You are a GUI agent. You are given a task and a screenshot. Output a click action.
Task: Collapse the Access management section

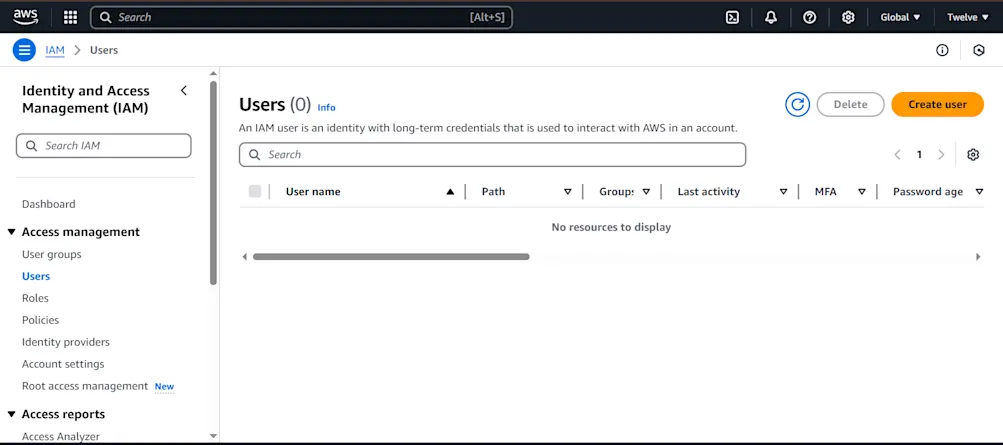coord(12,232)
